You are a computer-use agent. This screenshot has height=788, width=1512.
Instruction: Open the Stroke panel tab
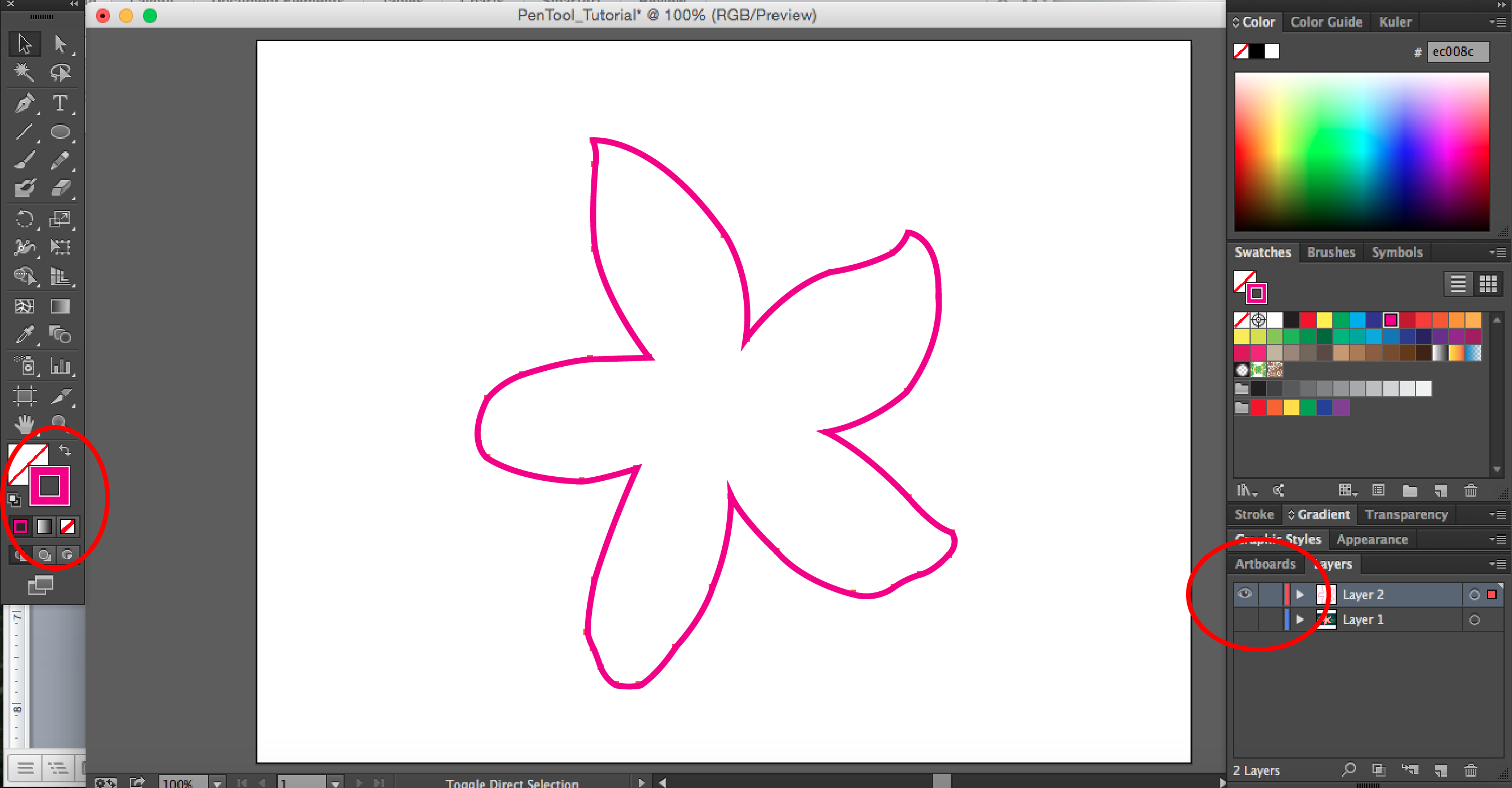point(1254,515)
